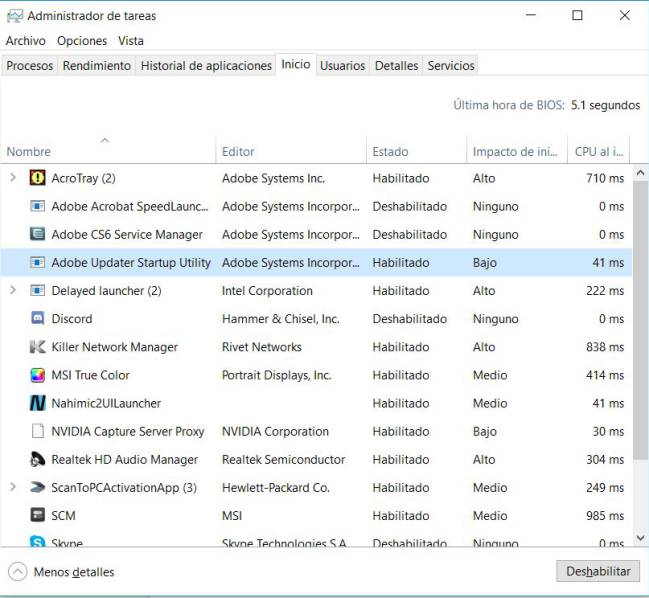Click the Hammer & Chisel, Inc. cell
Image resolution: width=649 pixels, height=598 pixels.
coord(281,319)
